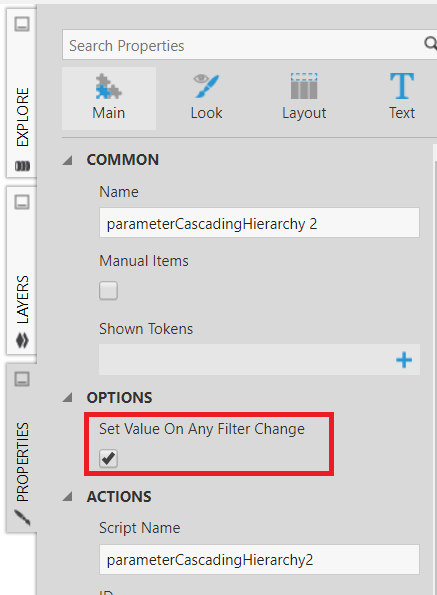Pin the Explore panel dock icon

pos(22,24)
